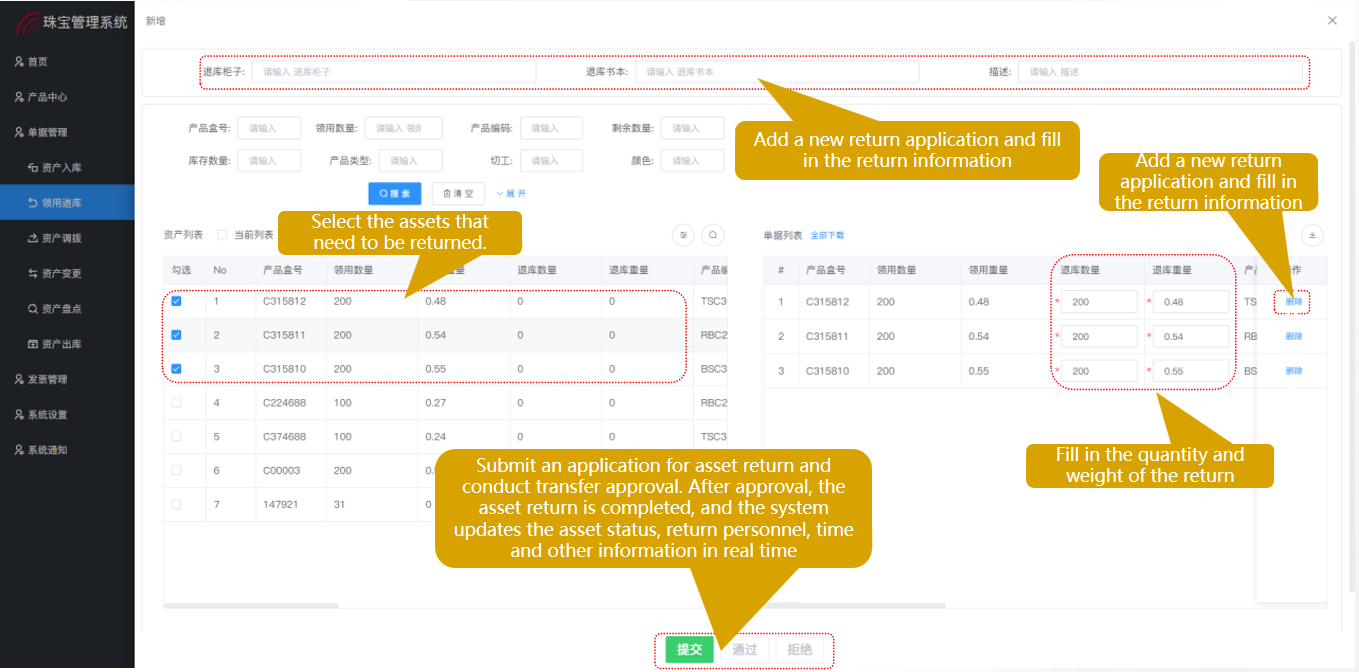Click the 退库柜子 input field
Screen dimensions: 1359x672
pyautogui.click(x=394, y=72)
